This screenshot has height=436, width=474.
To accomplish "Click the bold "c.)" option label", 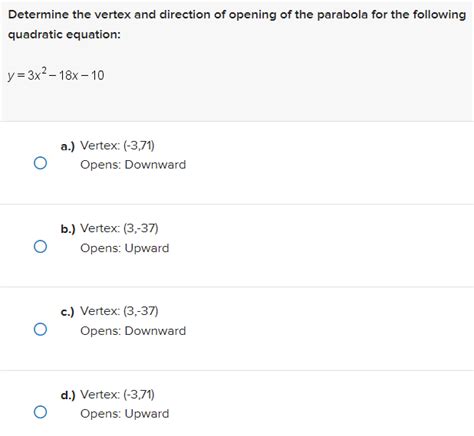I will 68,312.
